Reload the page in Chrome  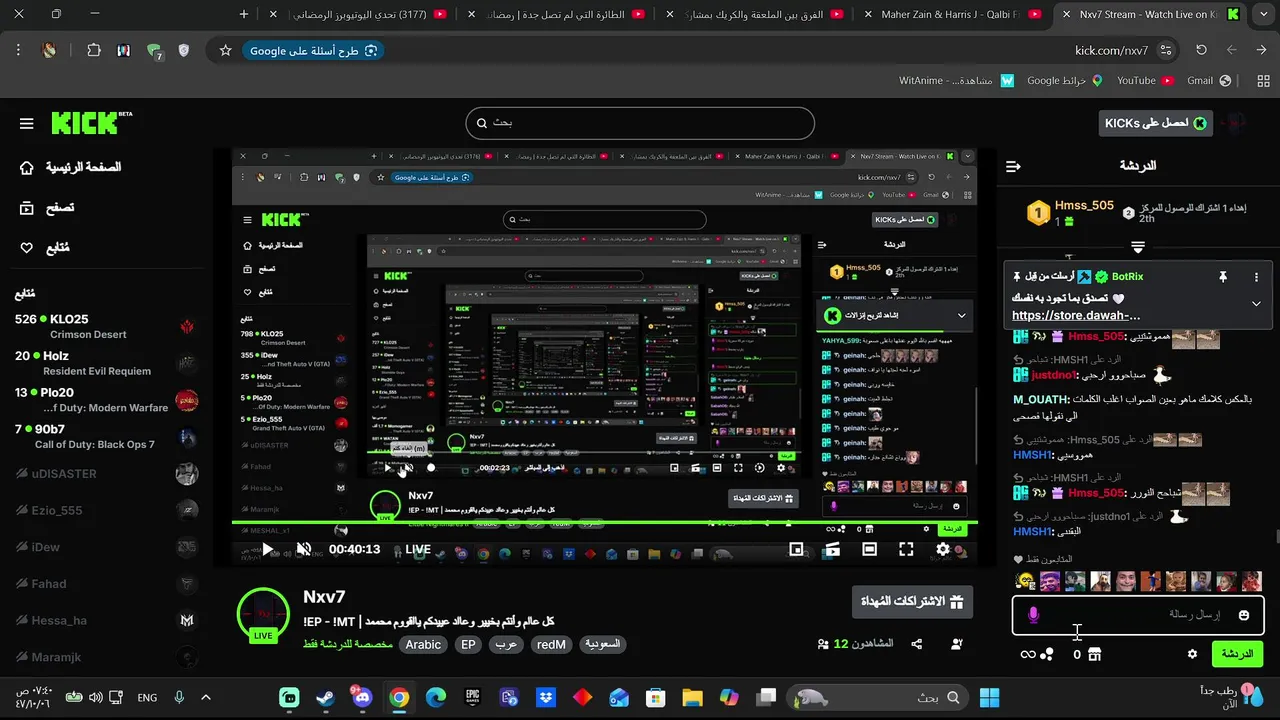(1201, 50)
